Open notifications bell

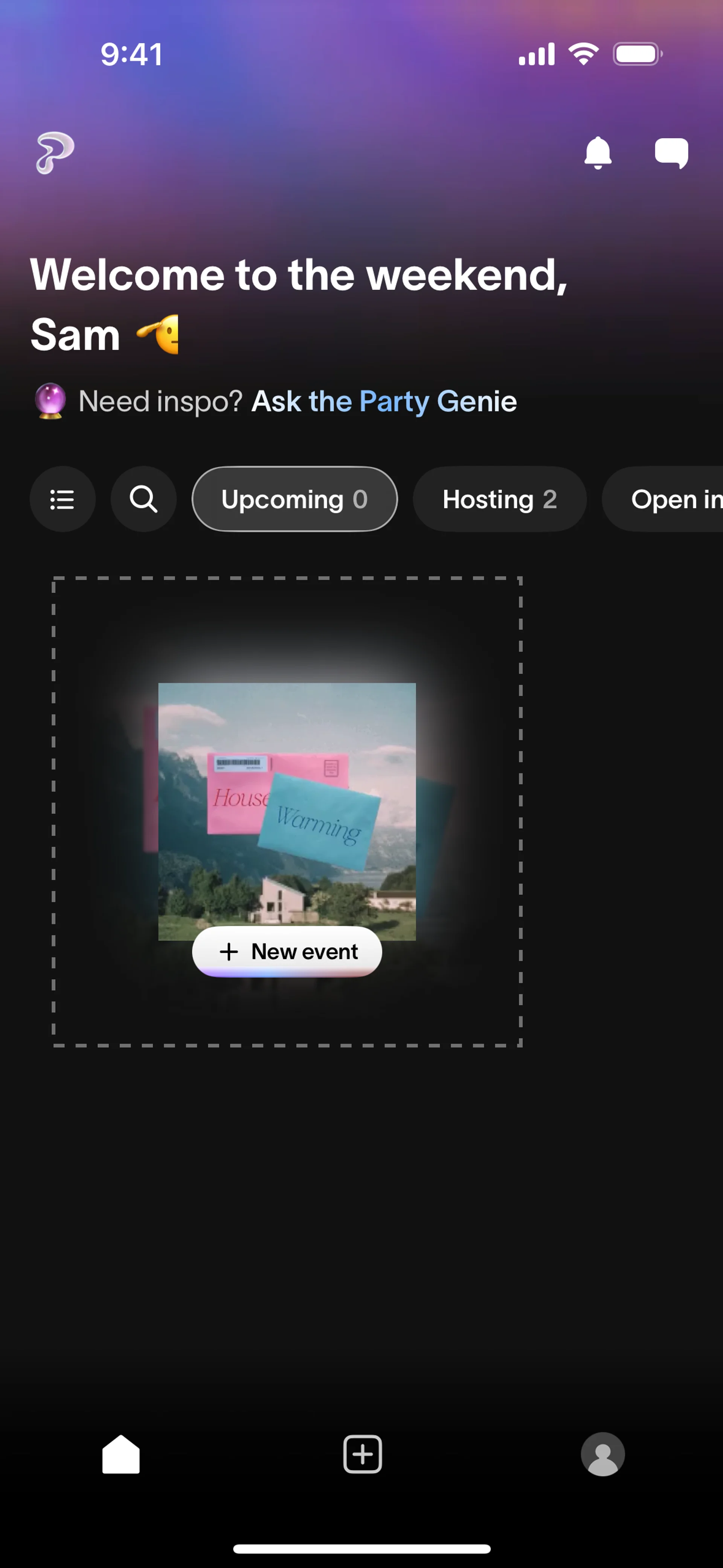(x=598, y=152)
